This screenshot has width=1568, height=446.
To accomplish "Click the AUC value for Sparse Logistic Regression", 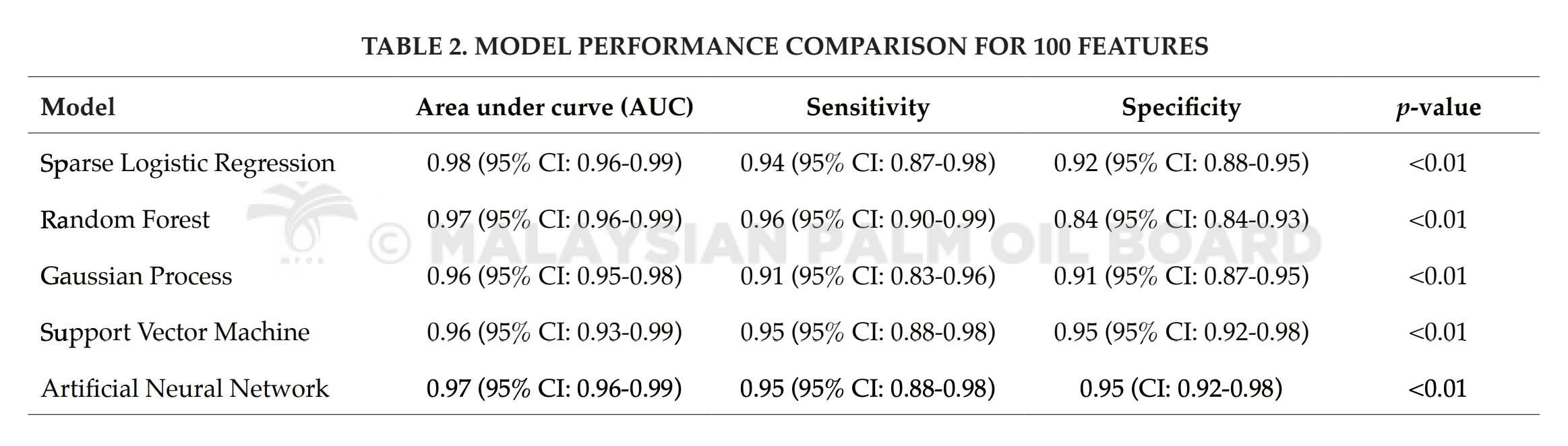I will [554, 163].
